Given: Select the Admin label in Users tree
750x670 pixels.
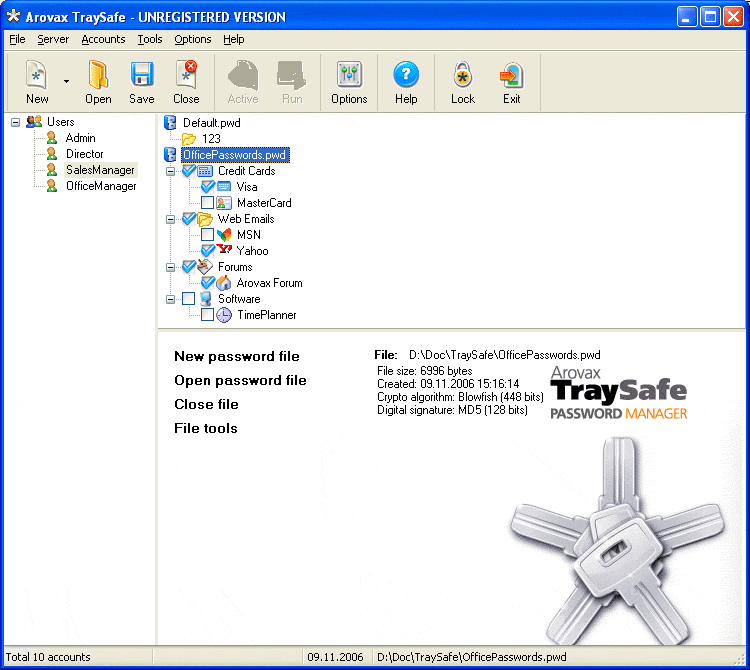Looking at the screenshot, I should pyautogui.click(x=80, y=138).
